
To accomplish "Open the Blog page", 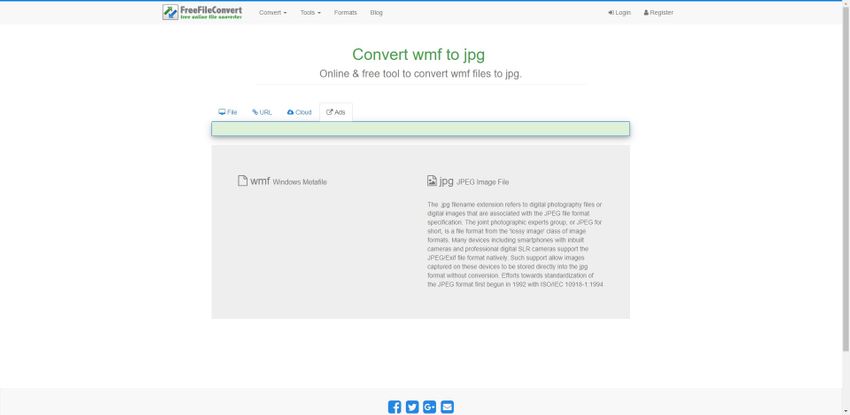I will coord(376,13).
